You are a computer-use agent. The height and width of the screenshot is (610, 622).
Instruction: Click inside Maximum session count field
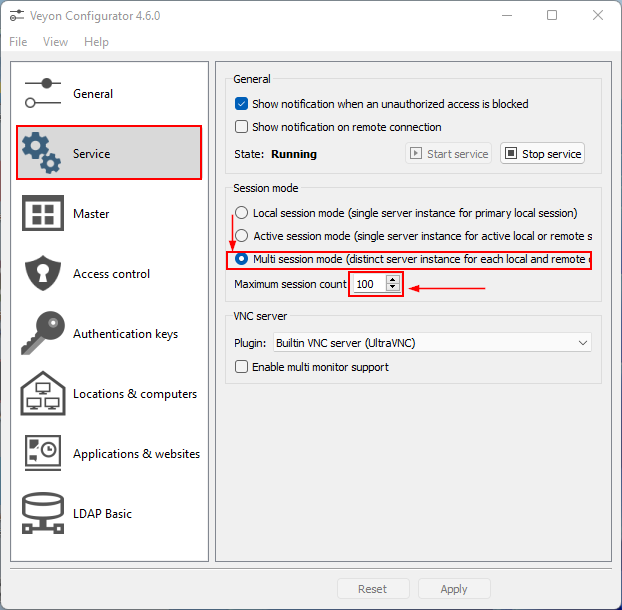pyautogui.click(x=366, y=284)
